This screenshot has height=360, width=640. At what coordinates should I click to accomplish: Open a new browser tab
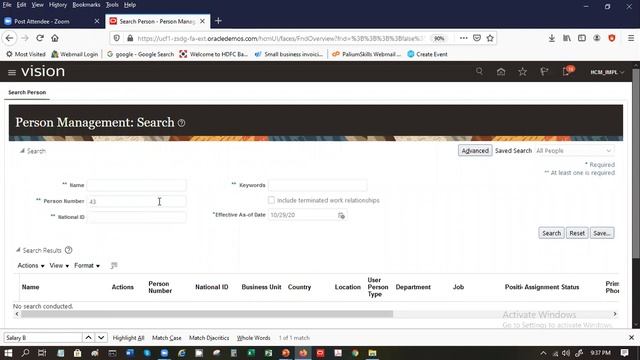tap(218, 21)
